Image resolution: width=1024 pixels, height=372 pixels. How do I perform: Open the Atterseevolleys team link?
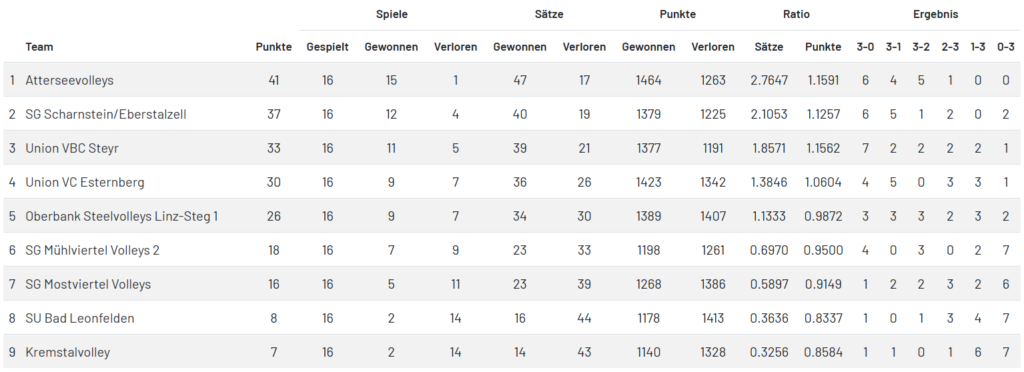tap(69, 80)
